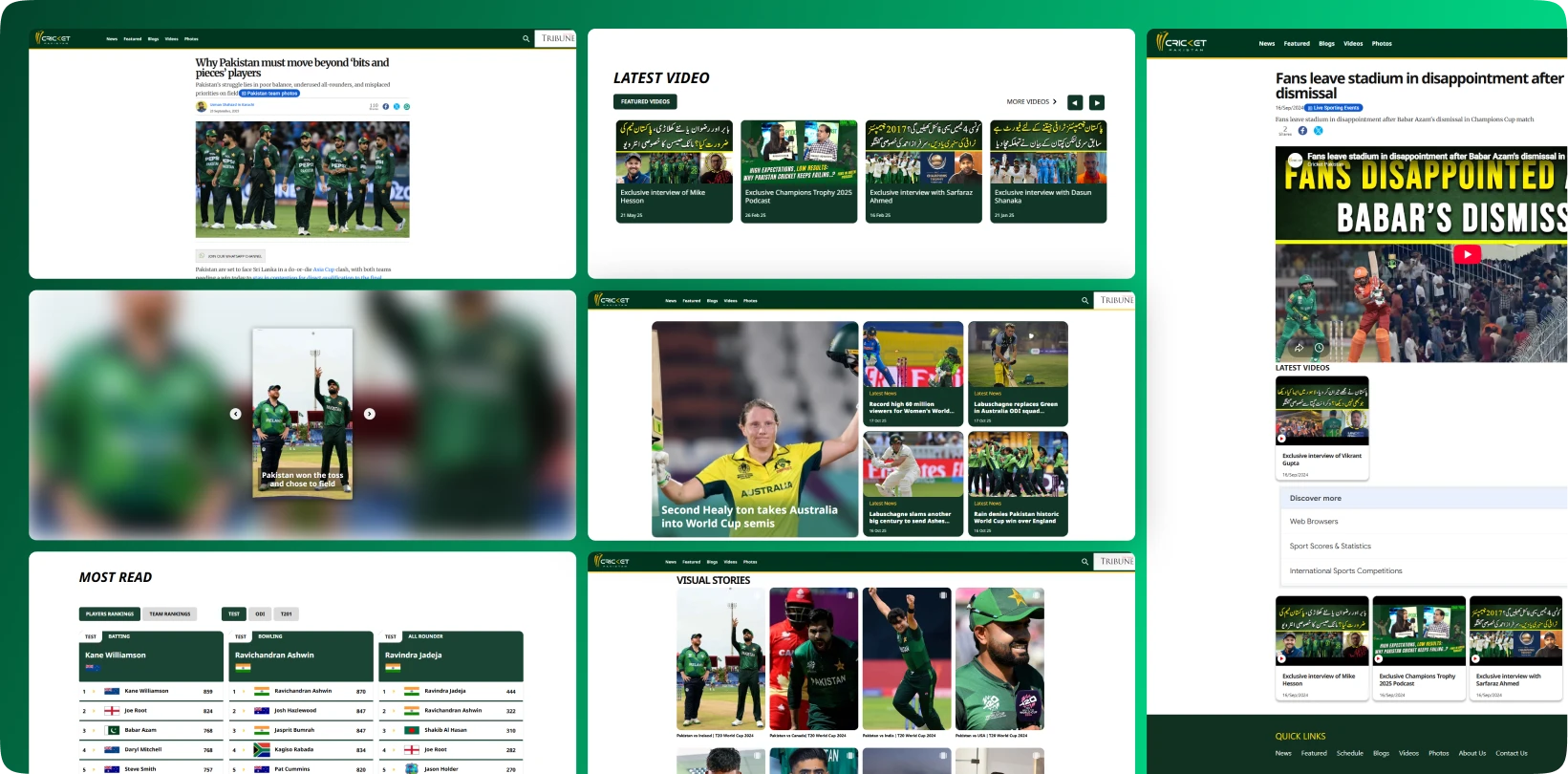Select the T20I rankings format tab
Viewport: 1568px width, 774px height.
286,613
